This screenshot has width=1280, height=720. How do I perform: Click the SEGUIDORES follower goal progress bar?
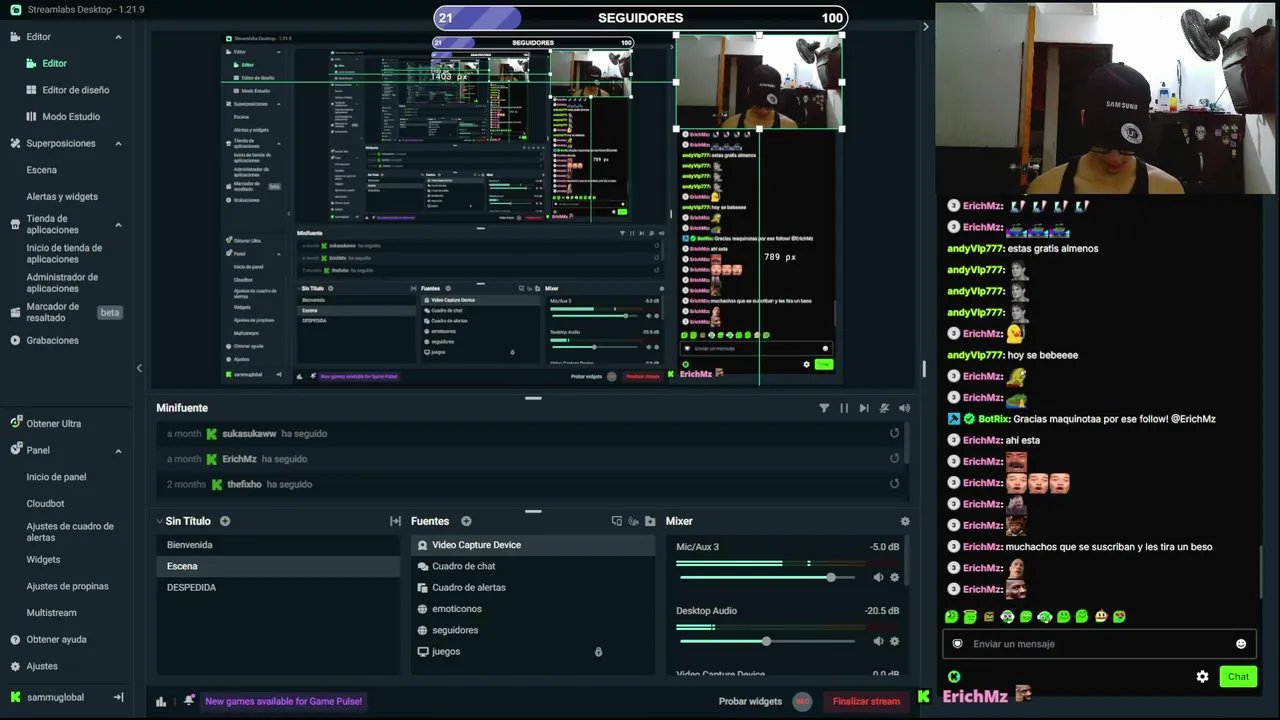pyautogui.click(x=640, y=18)
